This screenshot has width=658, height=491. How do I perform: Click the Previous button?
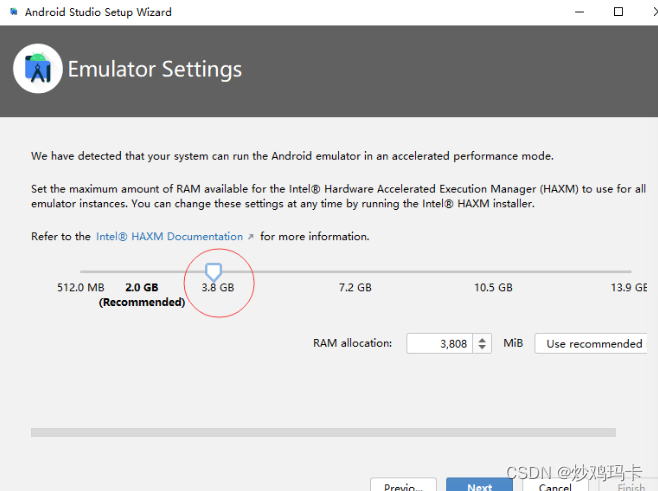click(x=403, y=485)
